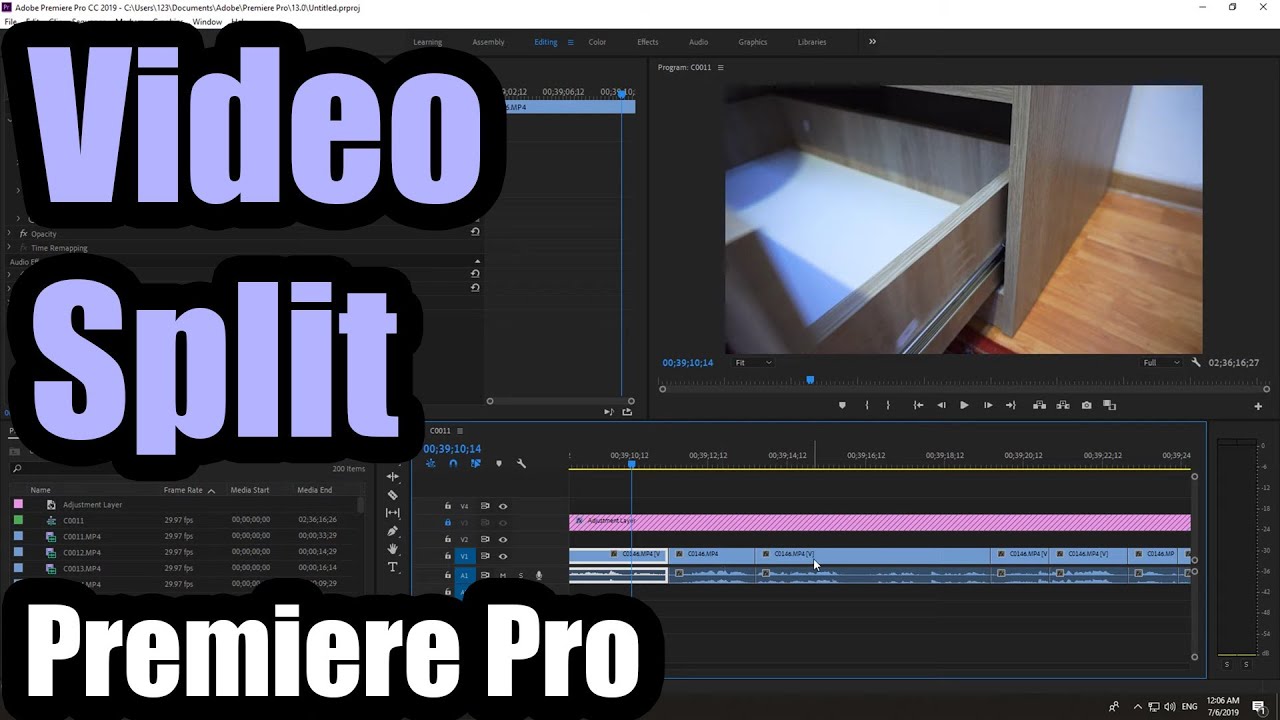This screenshot has height=720, width=1280.
Task: Open Program: C0011 panel menu
Action: click(720, 67)
